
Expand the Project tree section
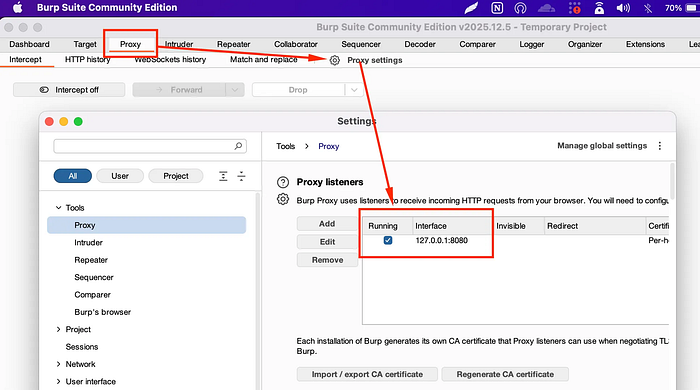(x=58, y=329)
